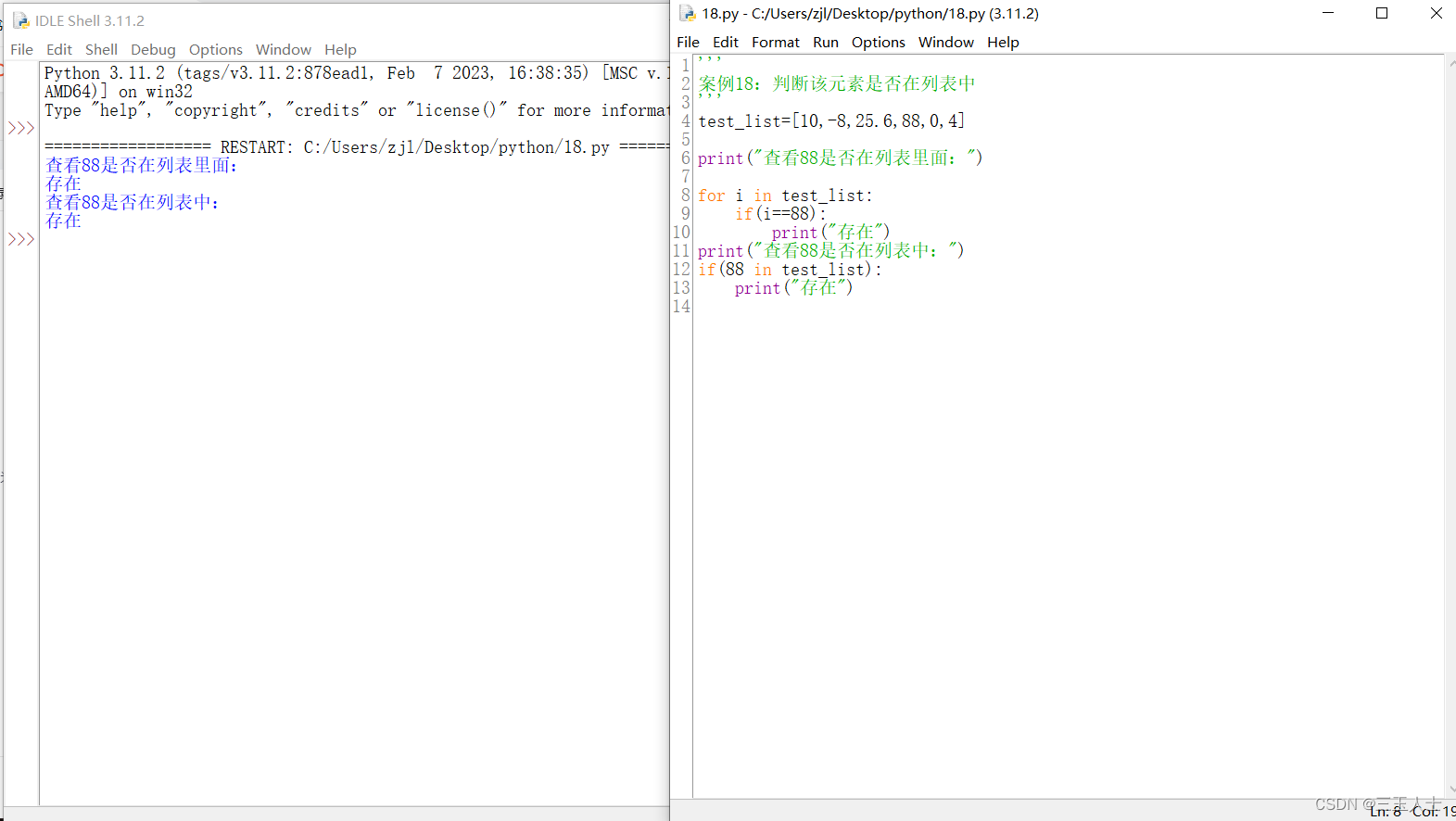Open File menu in IDLE Shell window
The image size is (1456, 821).
tap(21, 49)
